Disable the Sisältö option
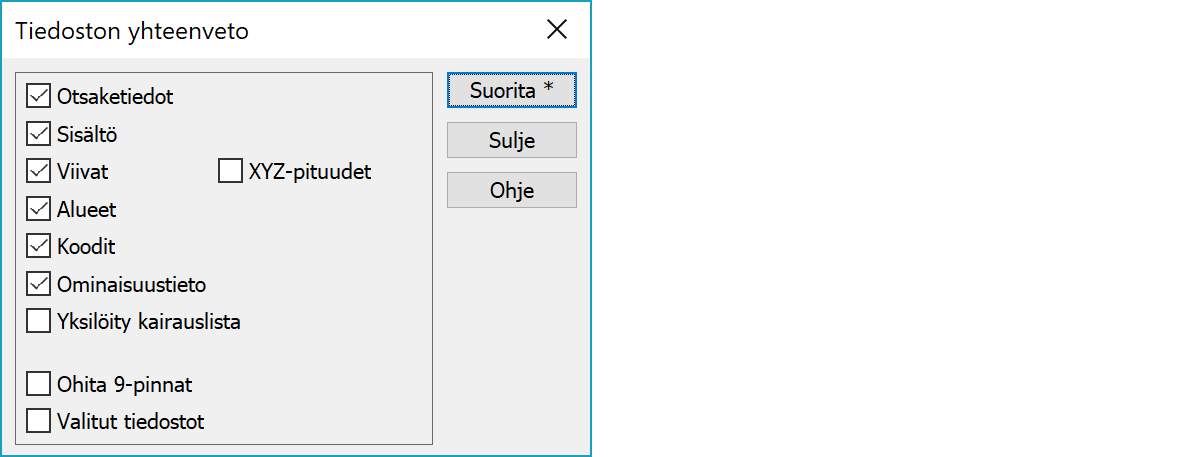 (x=39, y=134)
